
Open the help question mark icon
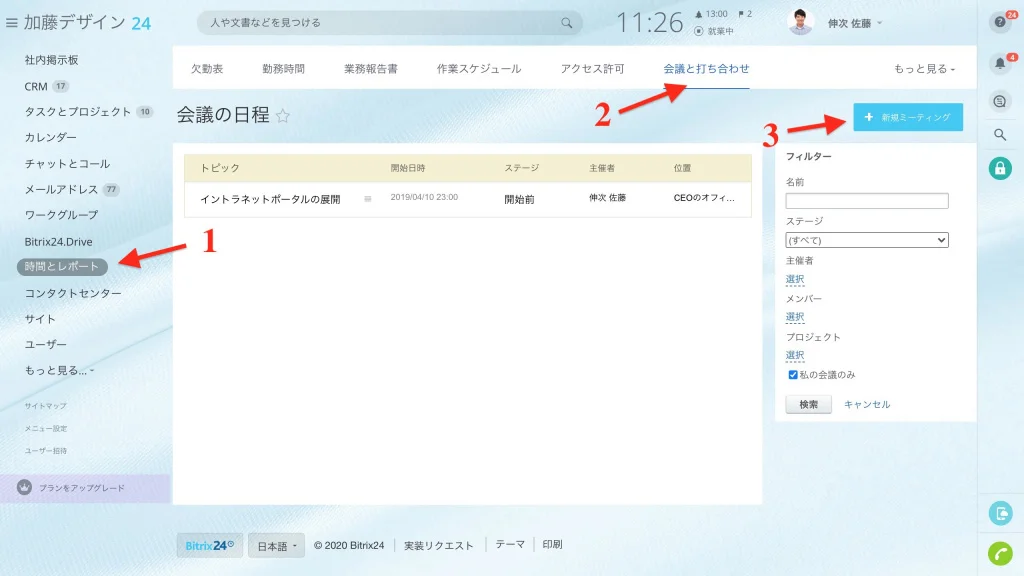coord(1000,22)
